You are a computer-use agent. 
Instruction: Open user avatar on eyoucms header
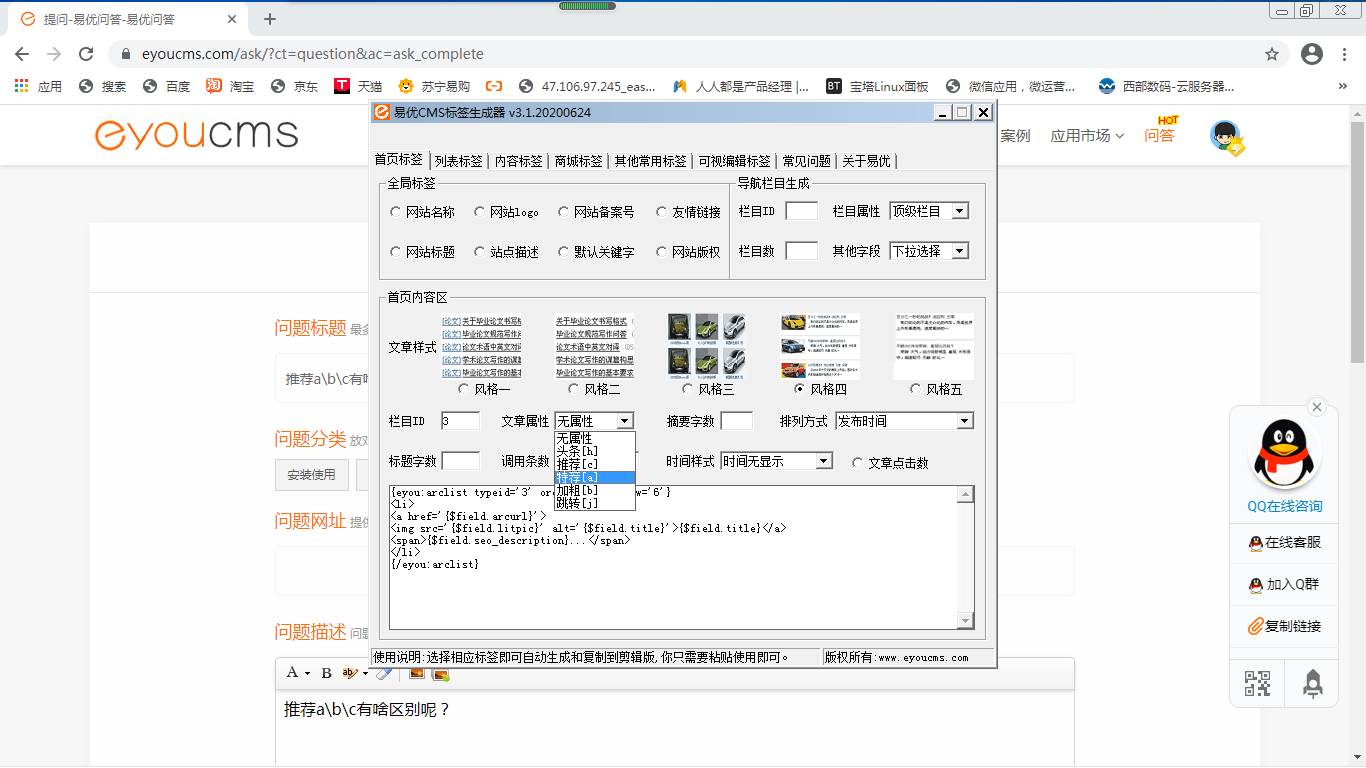click(1225, 136)
